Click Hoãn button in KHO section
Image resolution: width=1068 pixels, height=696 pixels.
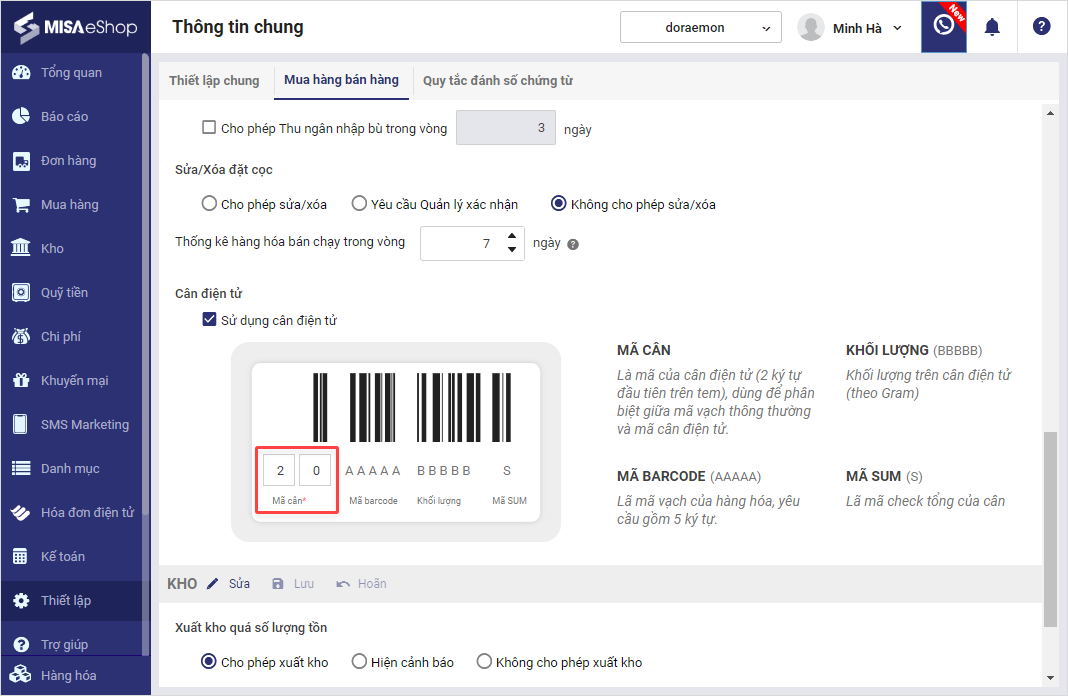pyautogui.click(x=361, y=584)
